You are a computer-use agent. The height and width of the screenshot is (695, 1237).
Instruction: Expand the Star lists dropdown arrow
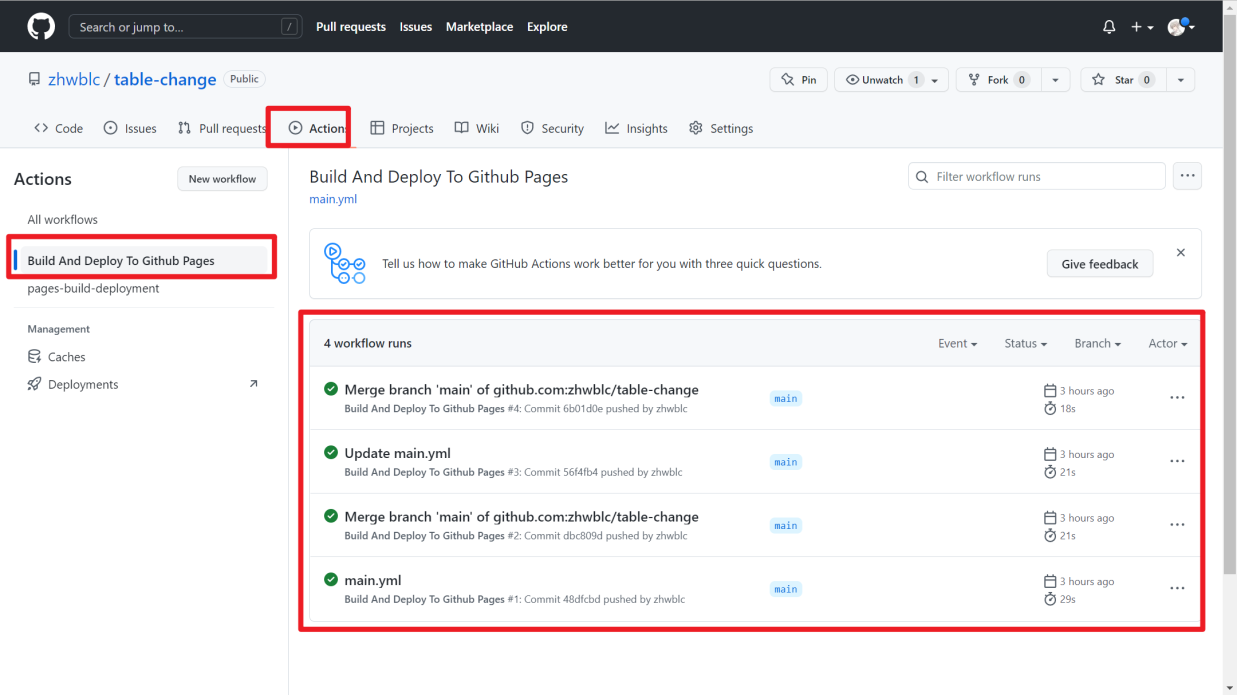(x=1181, y=80)
